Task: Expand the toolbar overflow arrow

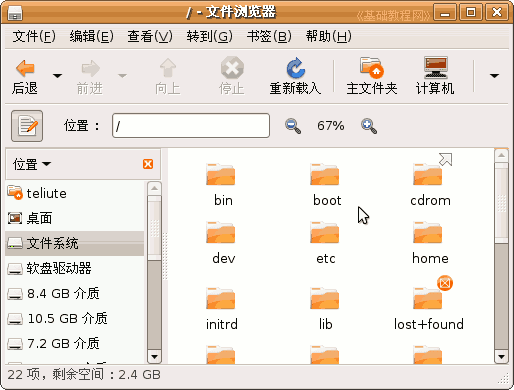Action: pyautogui.click(x=494, y=76)
